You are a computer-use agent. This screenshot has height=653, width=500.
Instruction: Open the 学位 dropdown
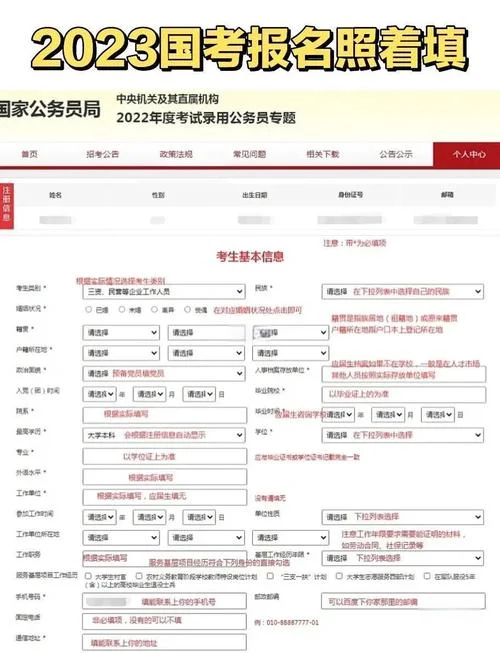pyautogui.click(x=403, y=435)
